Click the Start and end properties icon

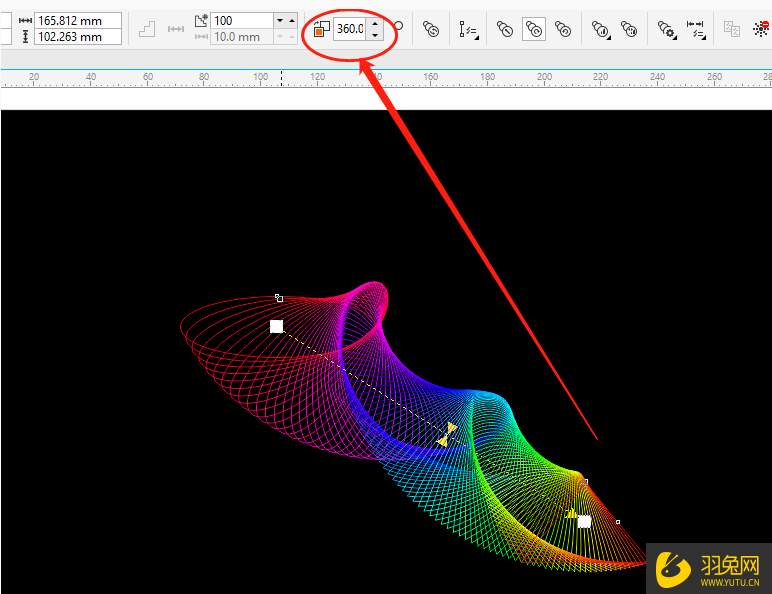click(x=696, y=30)
